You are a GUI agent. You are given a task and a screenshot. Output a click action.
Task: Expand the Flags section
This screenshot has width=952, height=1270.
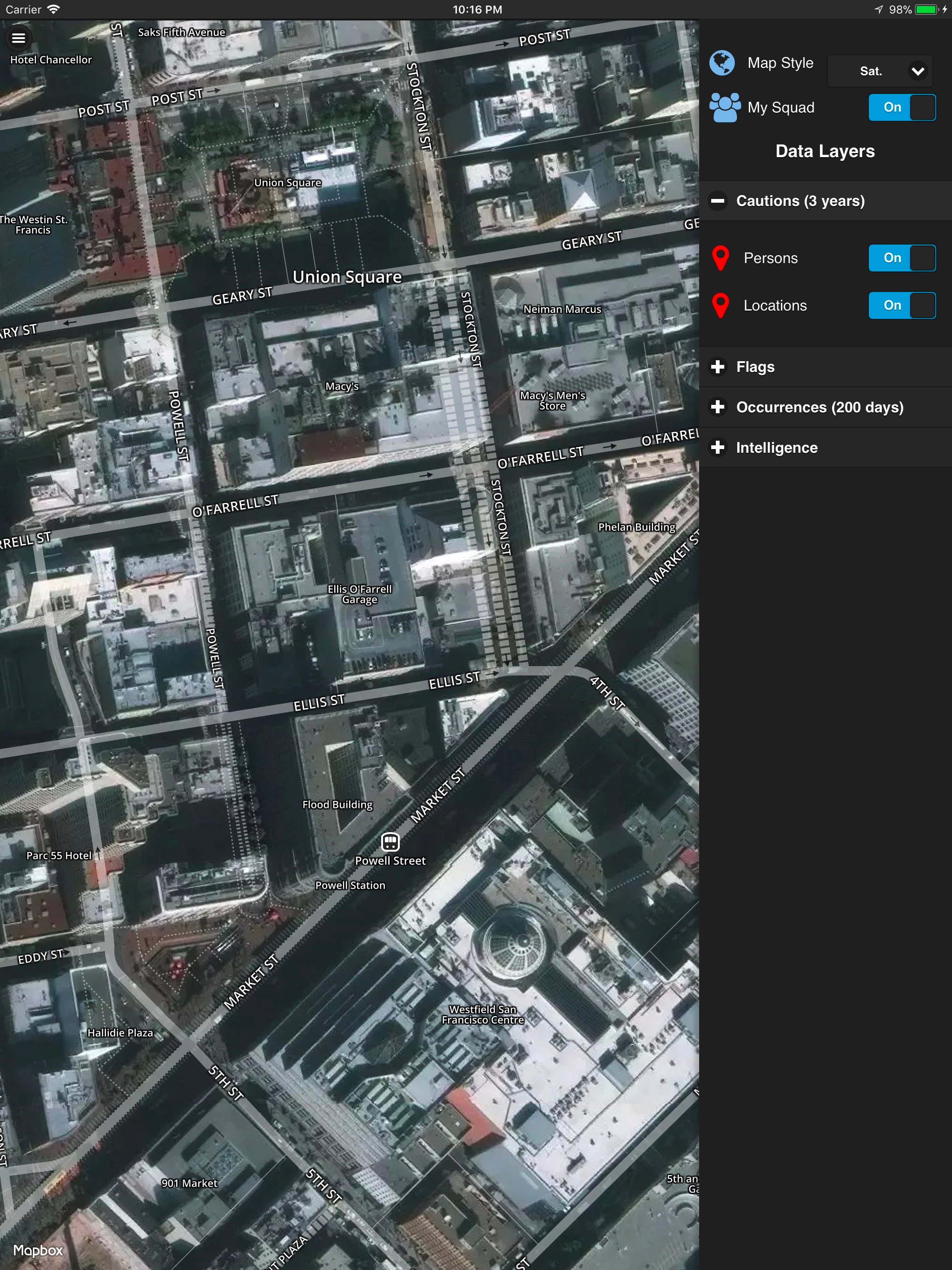click(x=825, y=367)
